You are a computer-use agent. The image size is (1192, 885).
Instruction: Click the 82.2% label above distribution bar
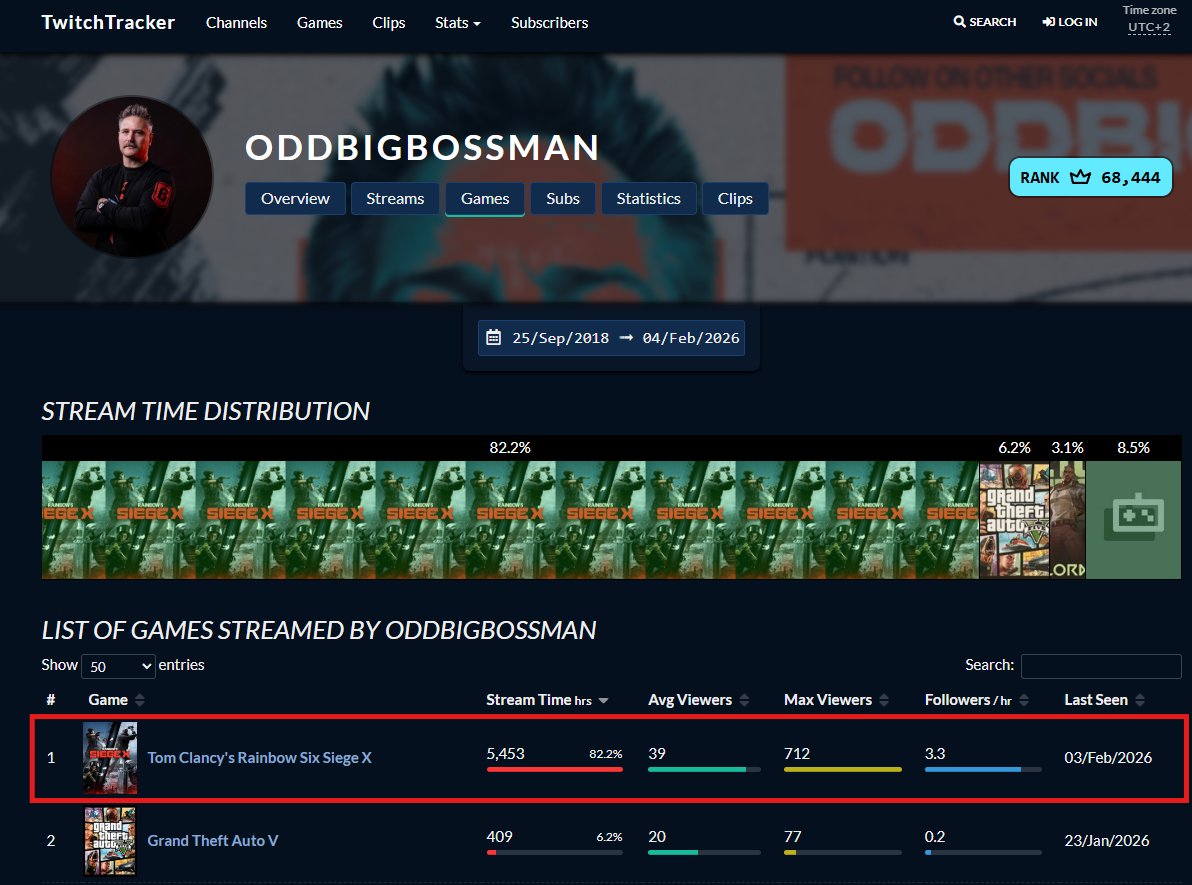point(510,448)
